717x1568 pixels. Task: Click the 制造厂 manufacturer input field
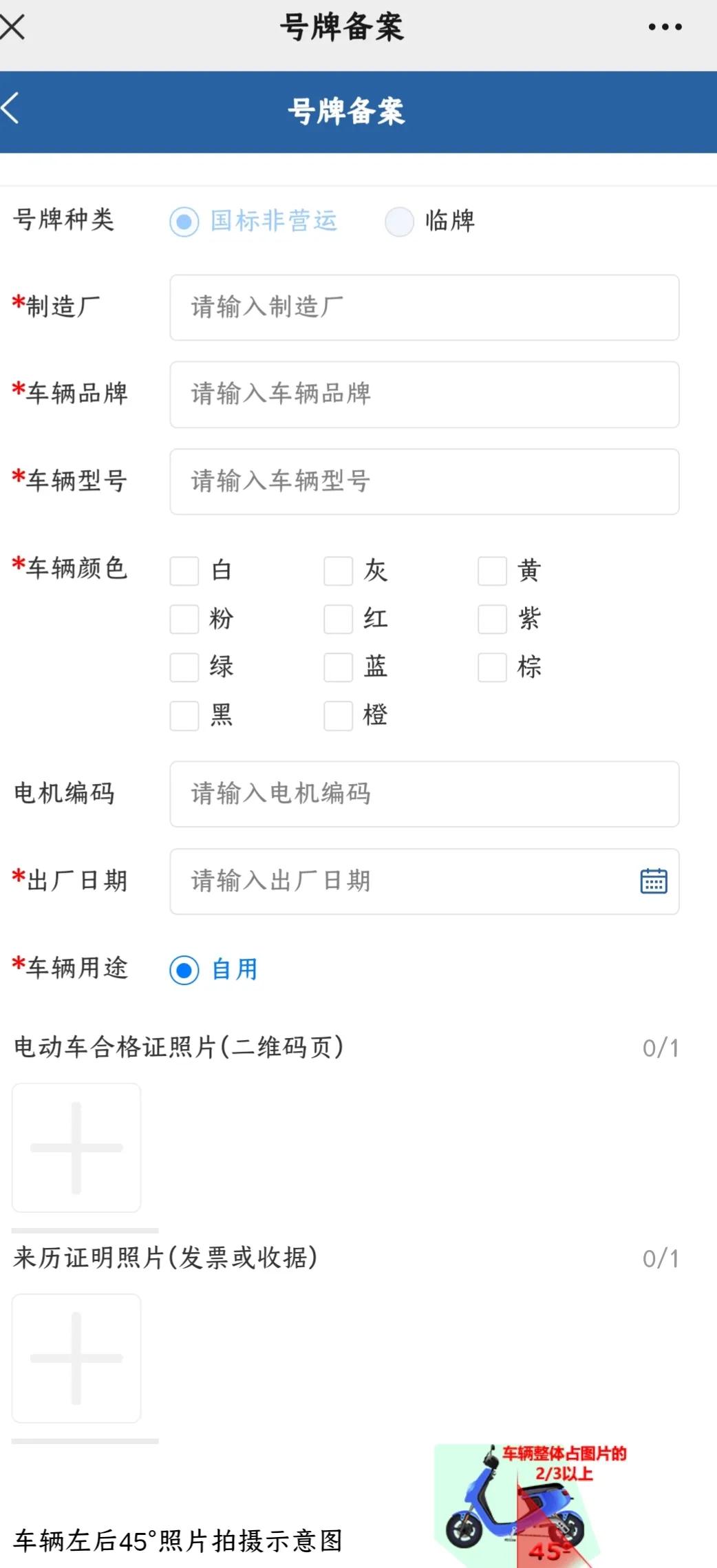pyautogui.click(x=424, y=308)
